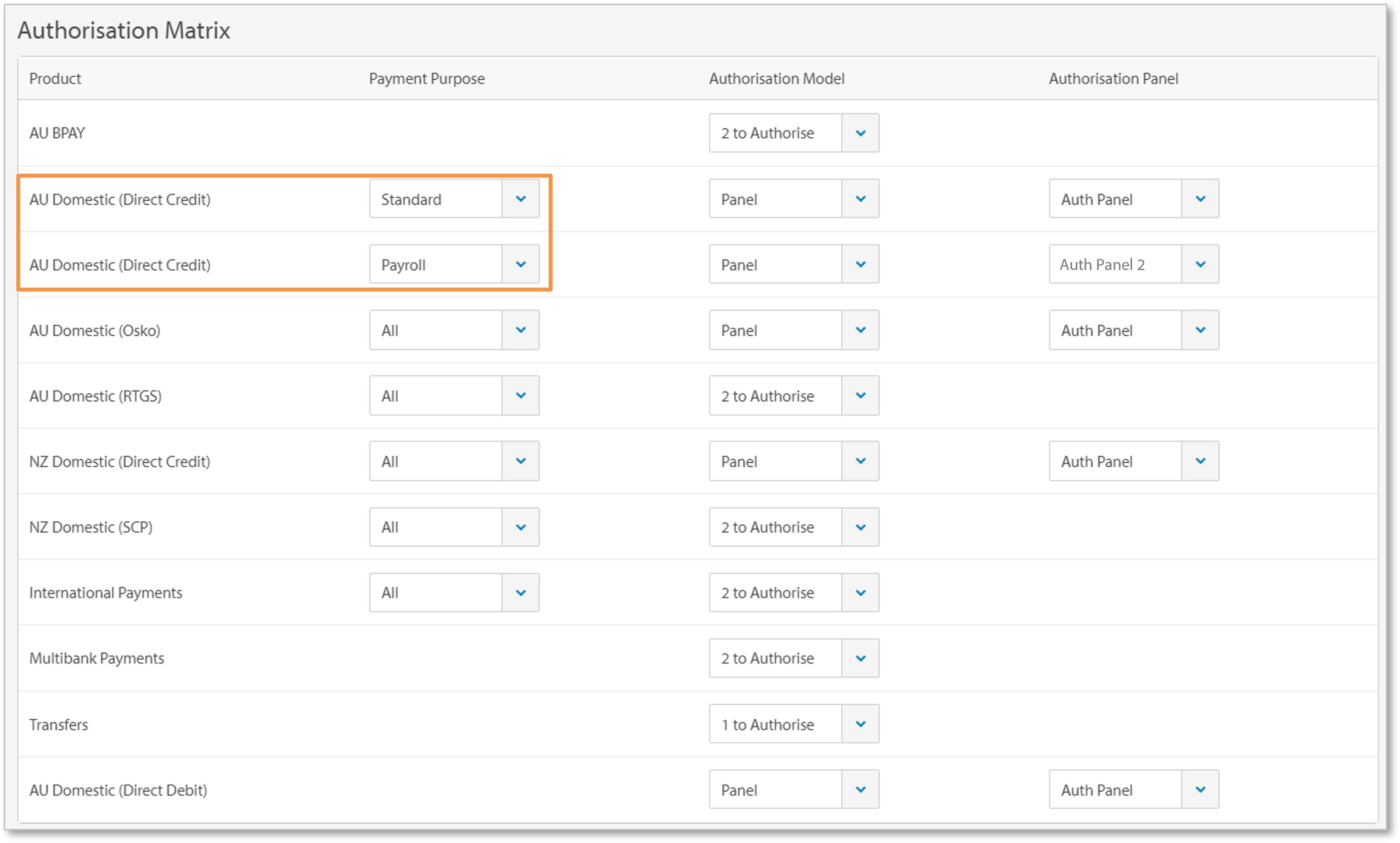The width and height of the screenshot is (1400, 843).
Task: Click Standard row authorisation model chevron
Action: click(860, 199)
